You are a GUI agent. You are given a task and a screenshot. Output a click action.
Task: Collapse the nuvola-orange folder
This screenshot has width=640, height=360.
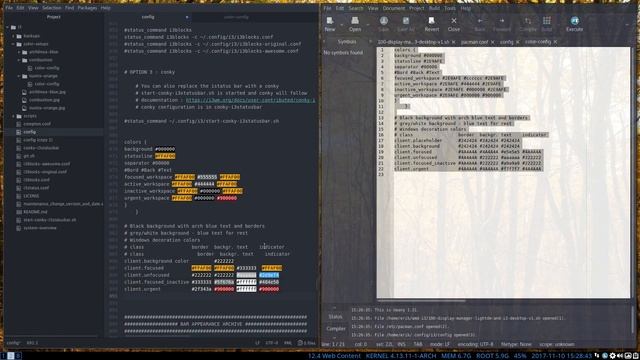coord(19,76)
